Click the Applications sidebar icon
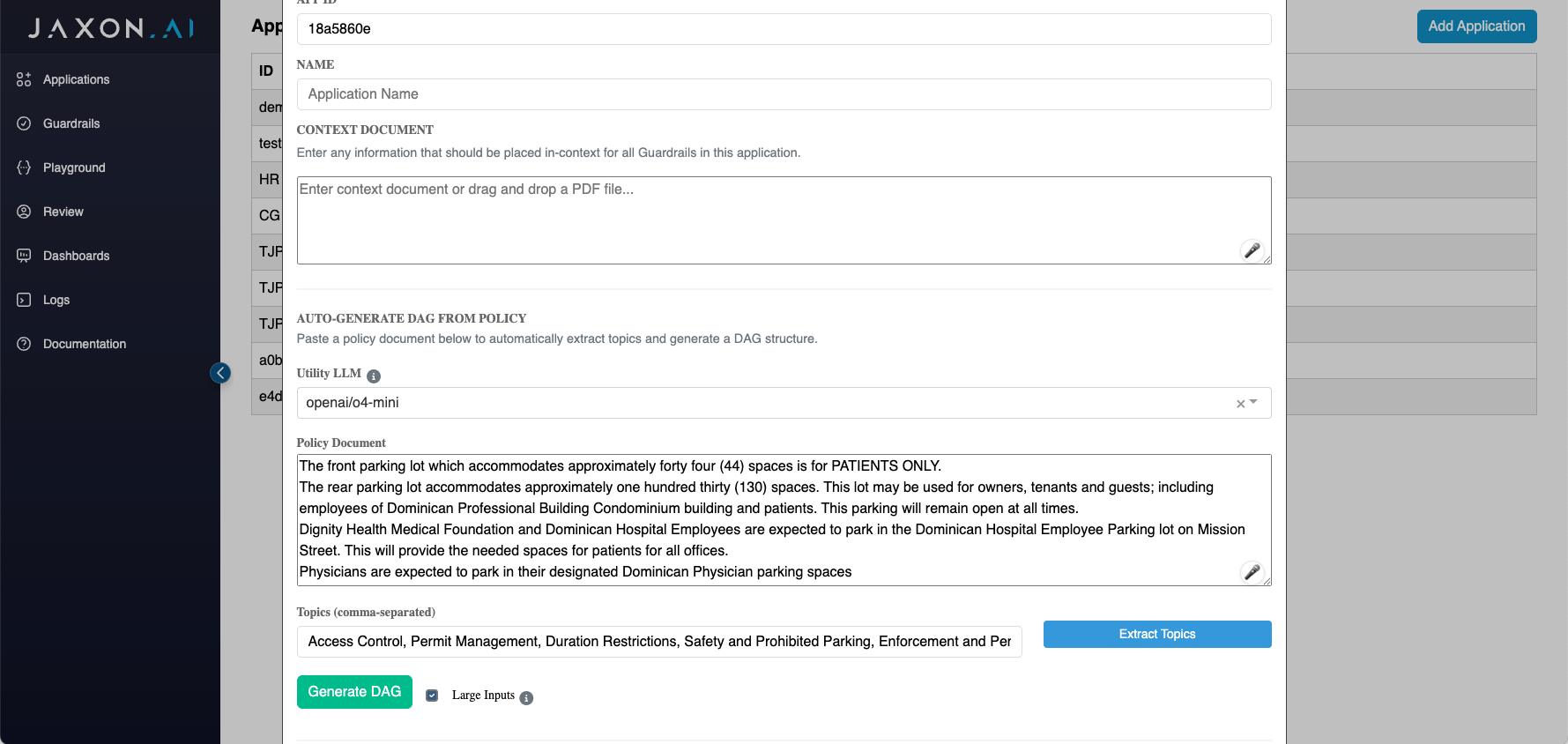Screen dimensions: 1568x744 pos(24,79)
